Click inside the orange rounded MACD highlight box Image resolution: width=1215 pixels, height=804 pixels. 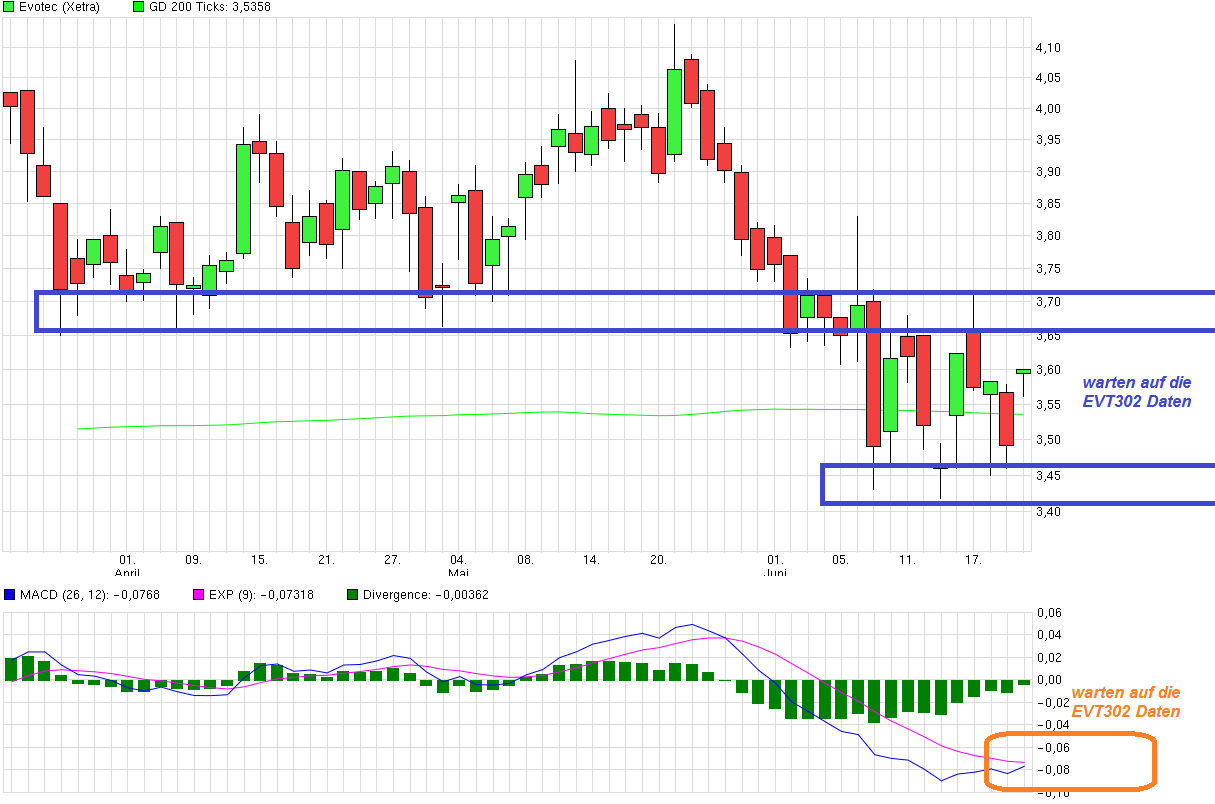pos(1070,762)
